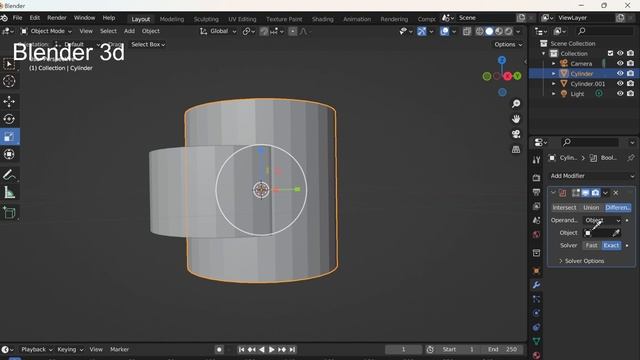The image size is (640, 360).
Task: Toggle Collection exclude checkbox
Action: [x=610, y=53]
